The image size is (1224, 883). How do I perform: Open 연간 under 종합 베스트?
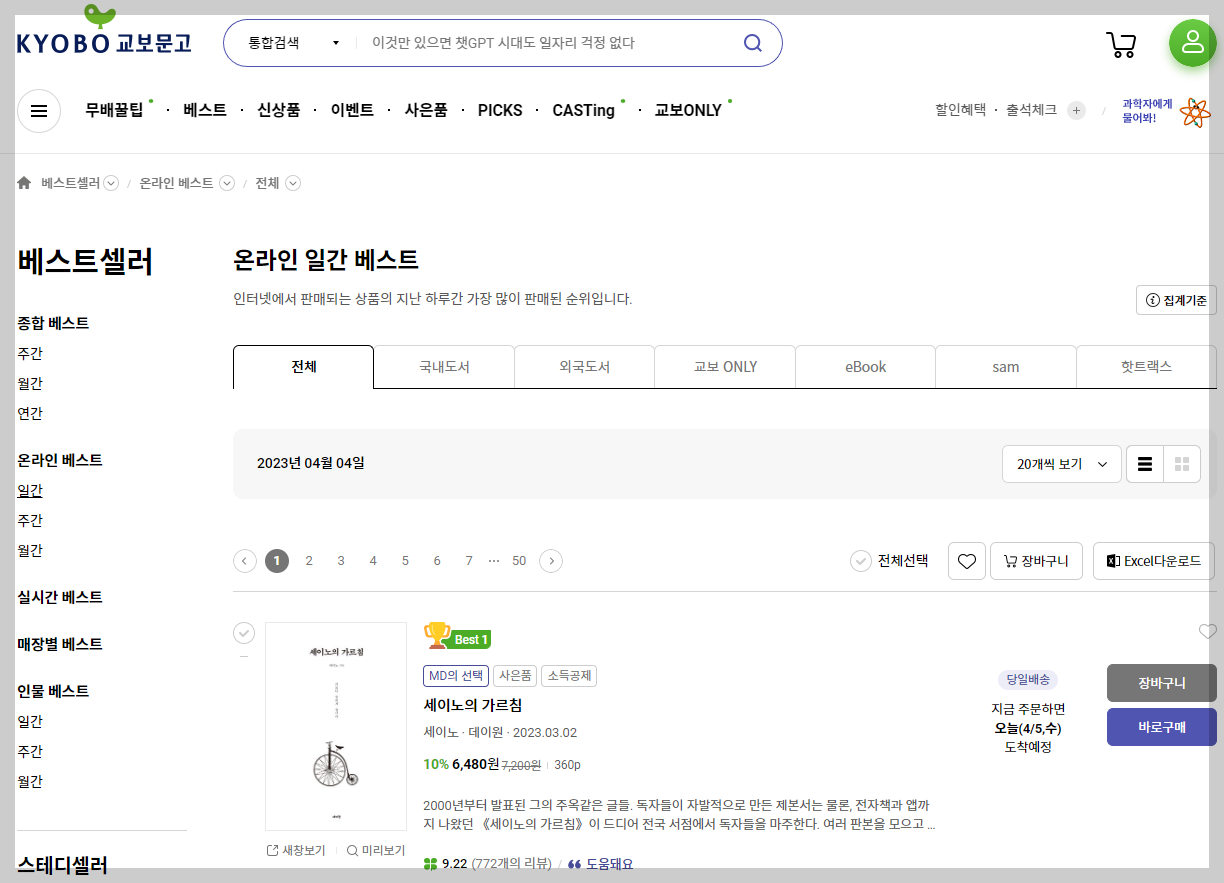tap(30, 413)
